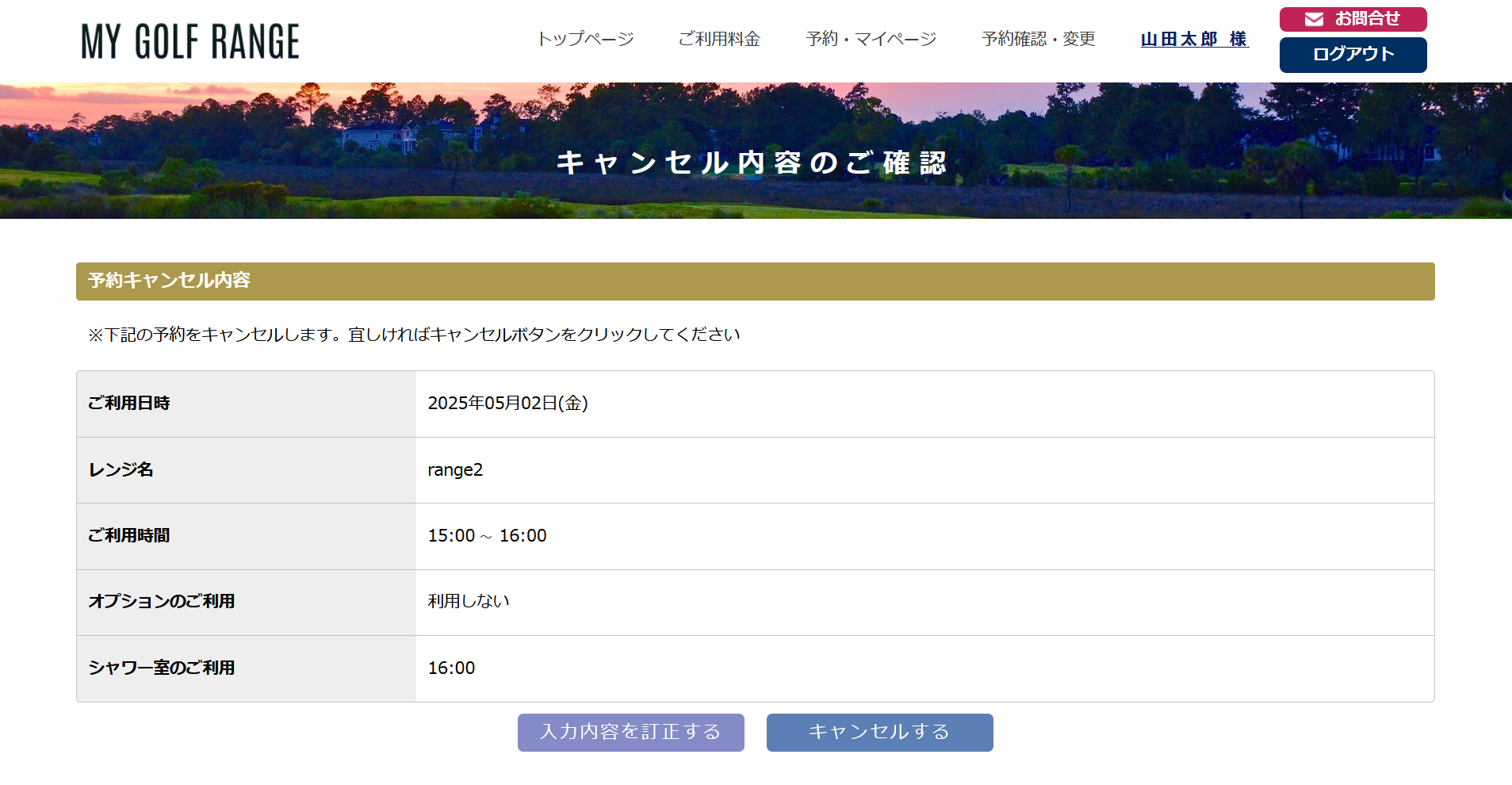The image size is (1512, 785).
Task: Click the シャワー室のご利用 row label
Action: click(x=161, y=668)
